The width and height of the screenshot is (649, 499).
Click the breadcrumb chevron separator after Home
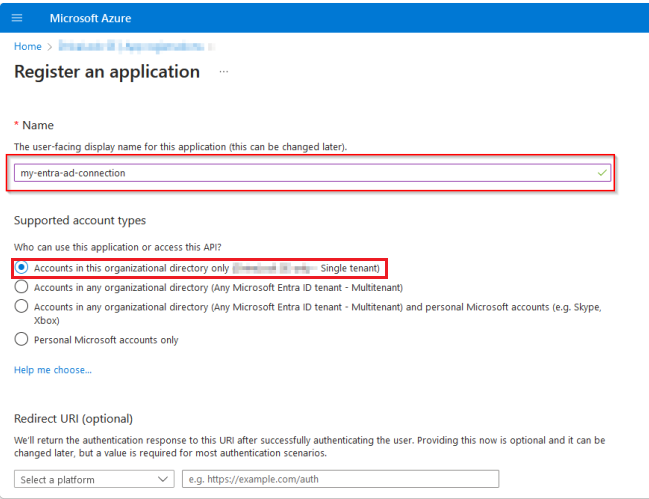(x=50, y=47)
